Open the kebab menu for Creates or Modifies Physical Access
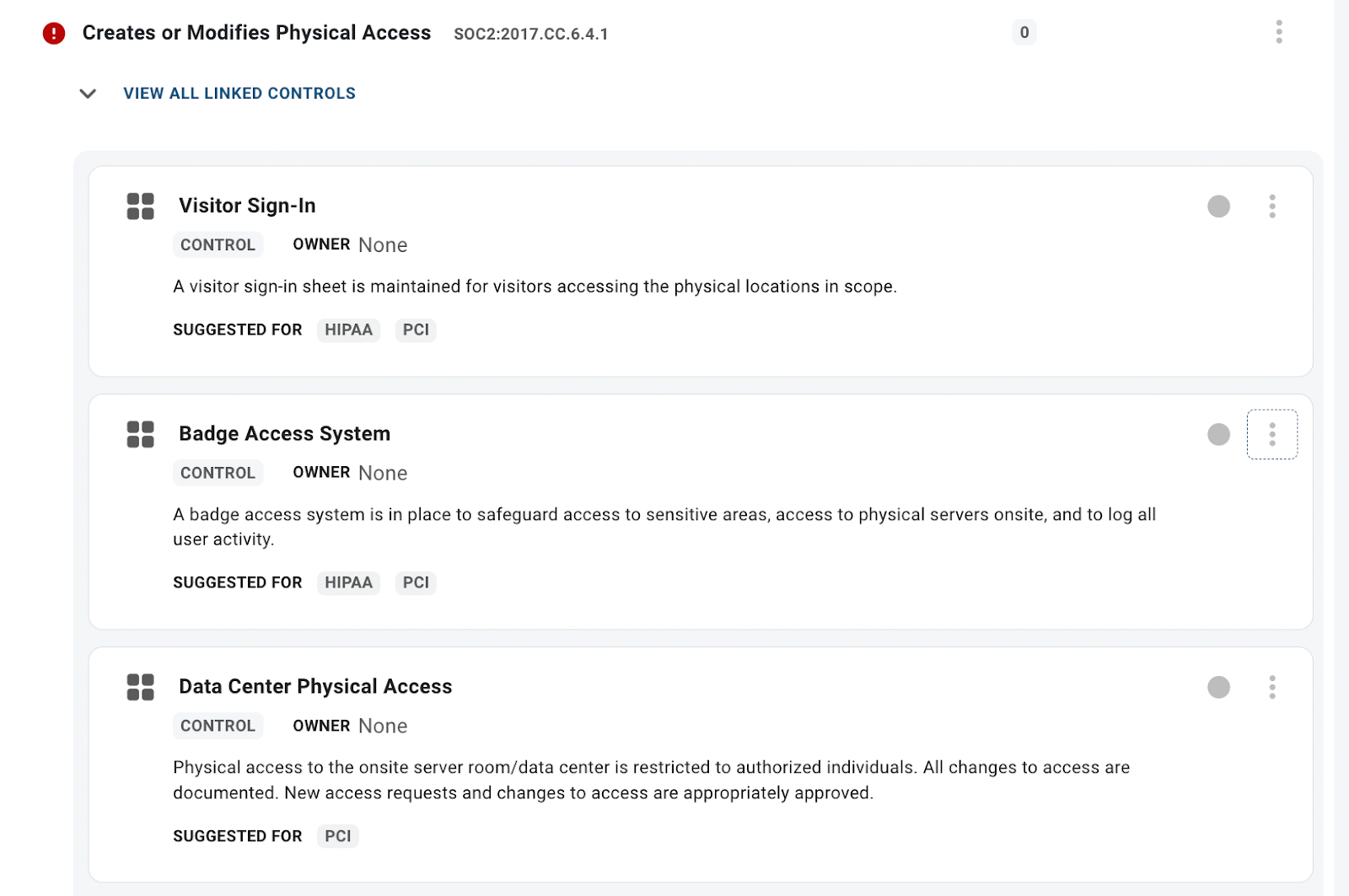 pos(1279,32)
